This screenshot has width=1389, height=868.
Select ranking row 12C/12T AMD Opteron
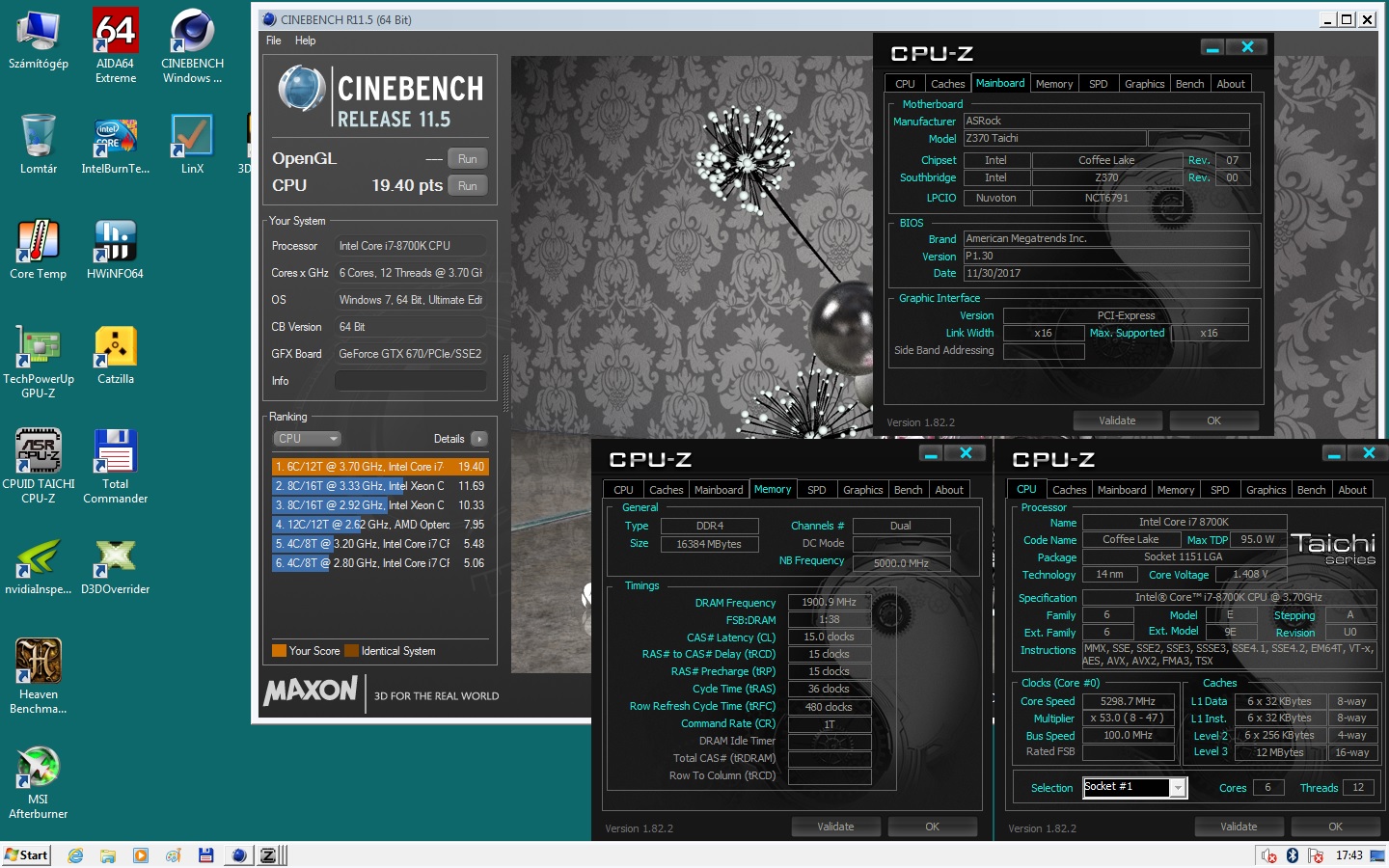coord(380,525)
